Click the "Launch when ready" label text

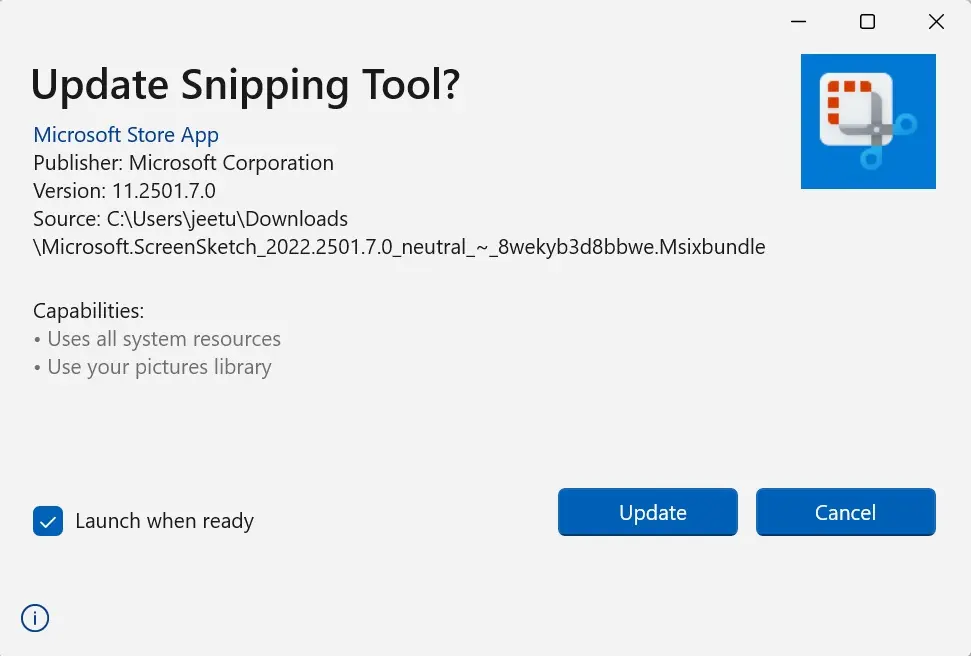point(164,521)
